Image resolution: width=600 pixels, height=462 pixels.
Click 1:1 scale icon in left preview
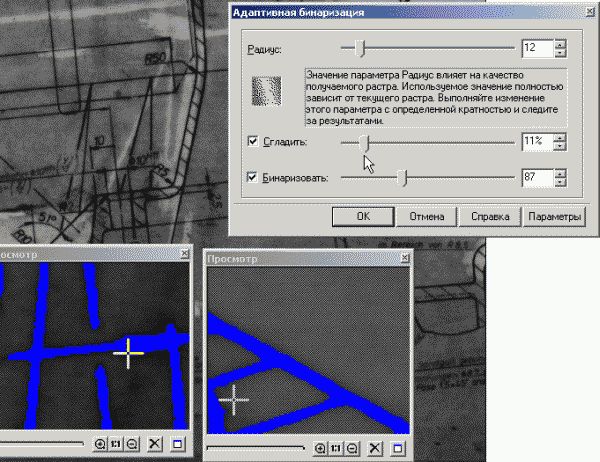click(x=116, y=444)
